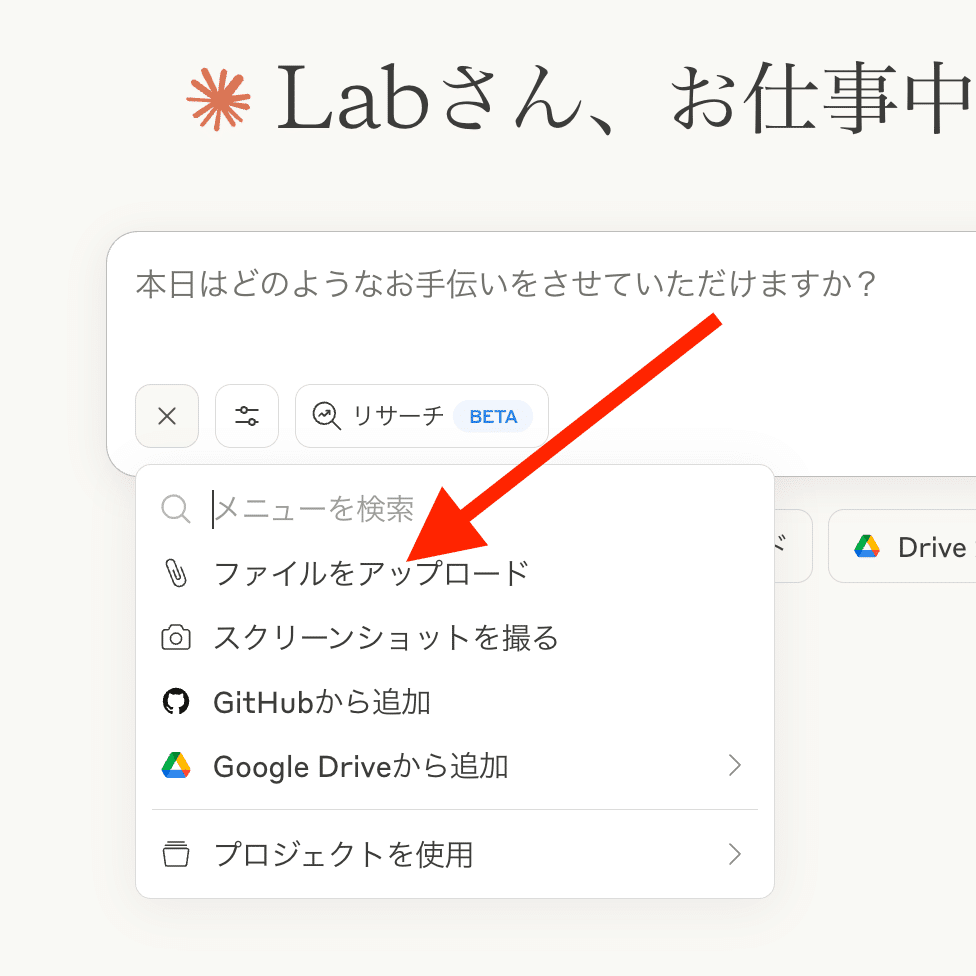Viewport: 976px width, 976px height.
Task: Close the attachment menu with the X button
Action: click(x=167, y=416)
